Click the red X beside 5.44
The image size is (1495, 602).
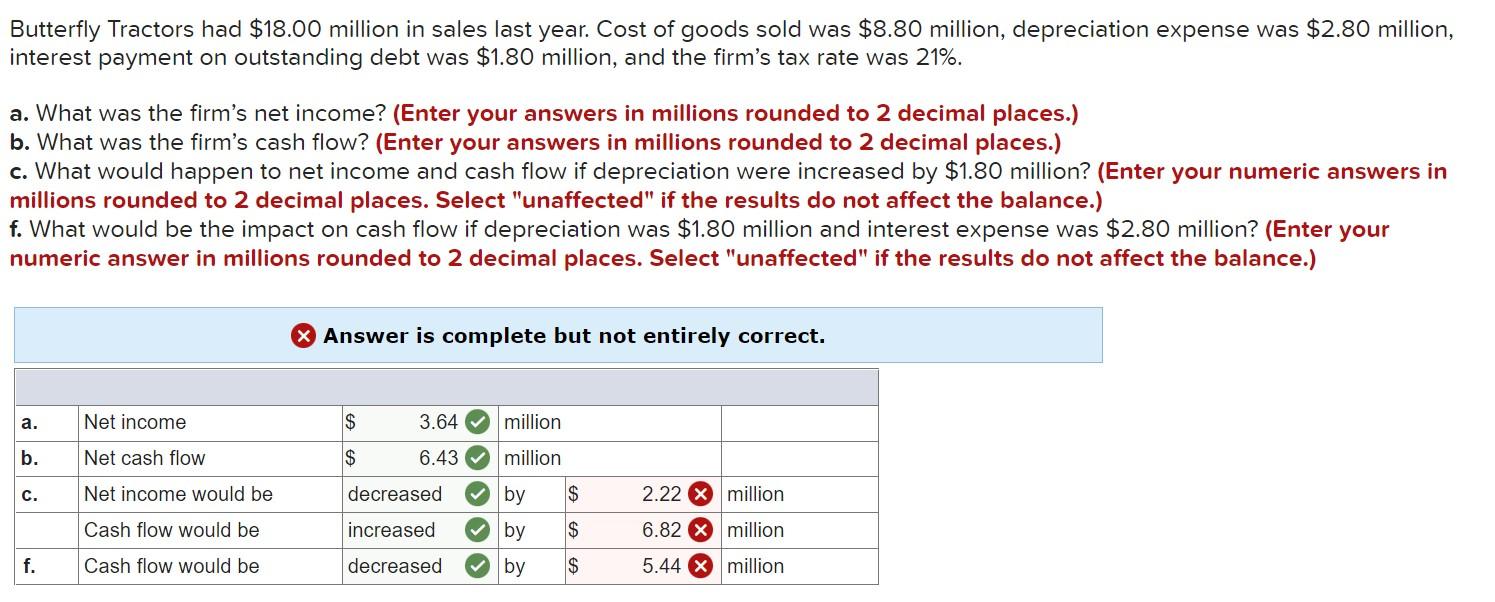tap(702, 566)
